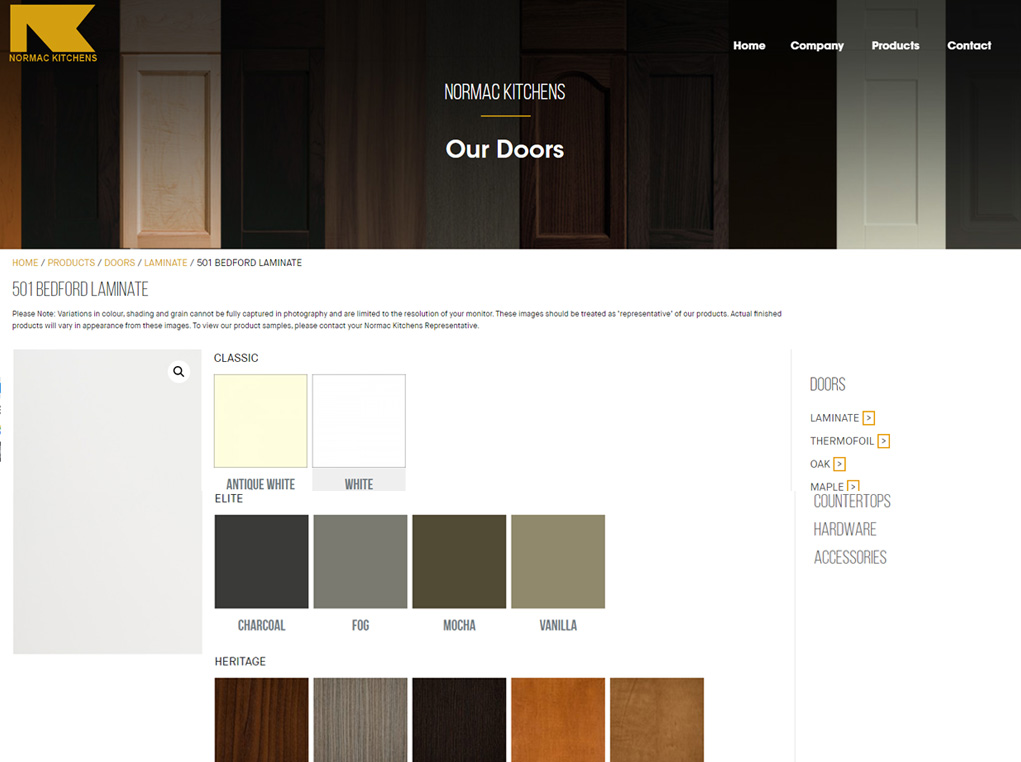Screen dimensions: 1021x762
Task: Click the CHARCOAL swatch label
Action: click(262, 625)
